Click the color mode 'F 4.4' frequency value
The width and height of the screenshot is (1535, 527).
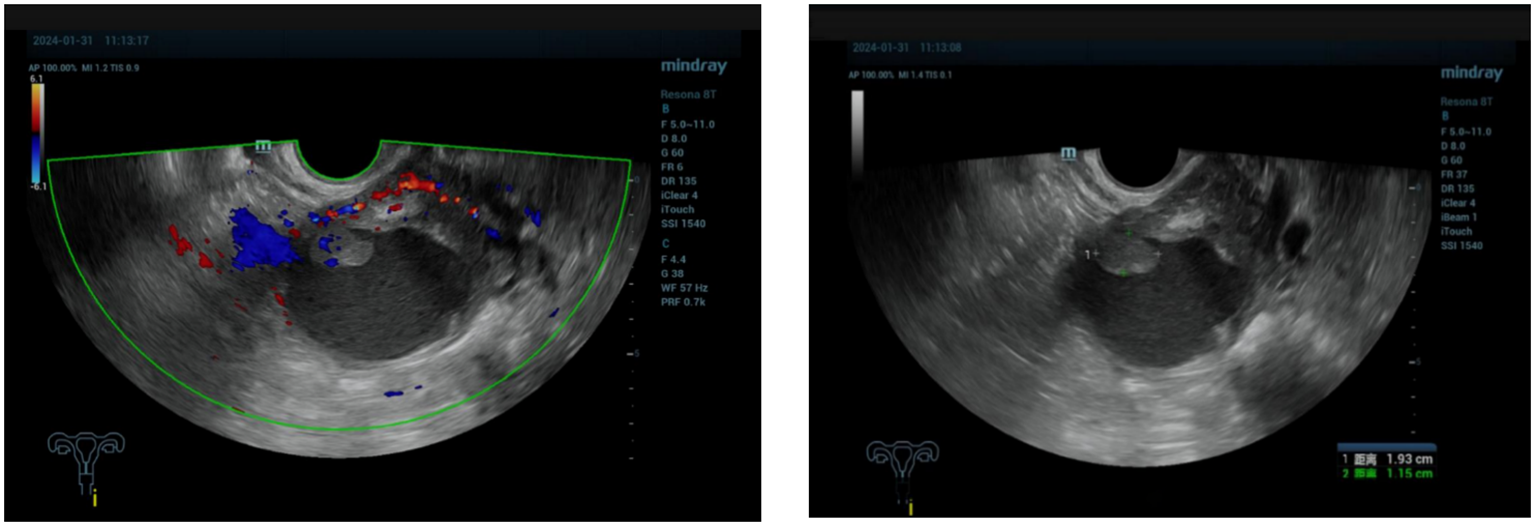tap(675, 258)
